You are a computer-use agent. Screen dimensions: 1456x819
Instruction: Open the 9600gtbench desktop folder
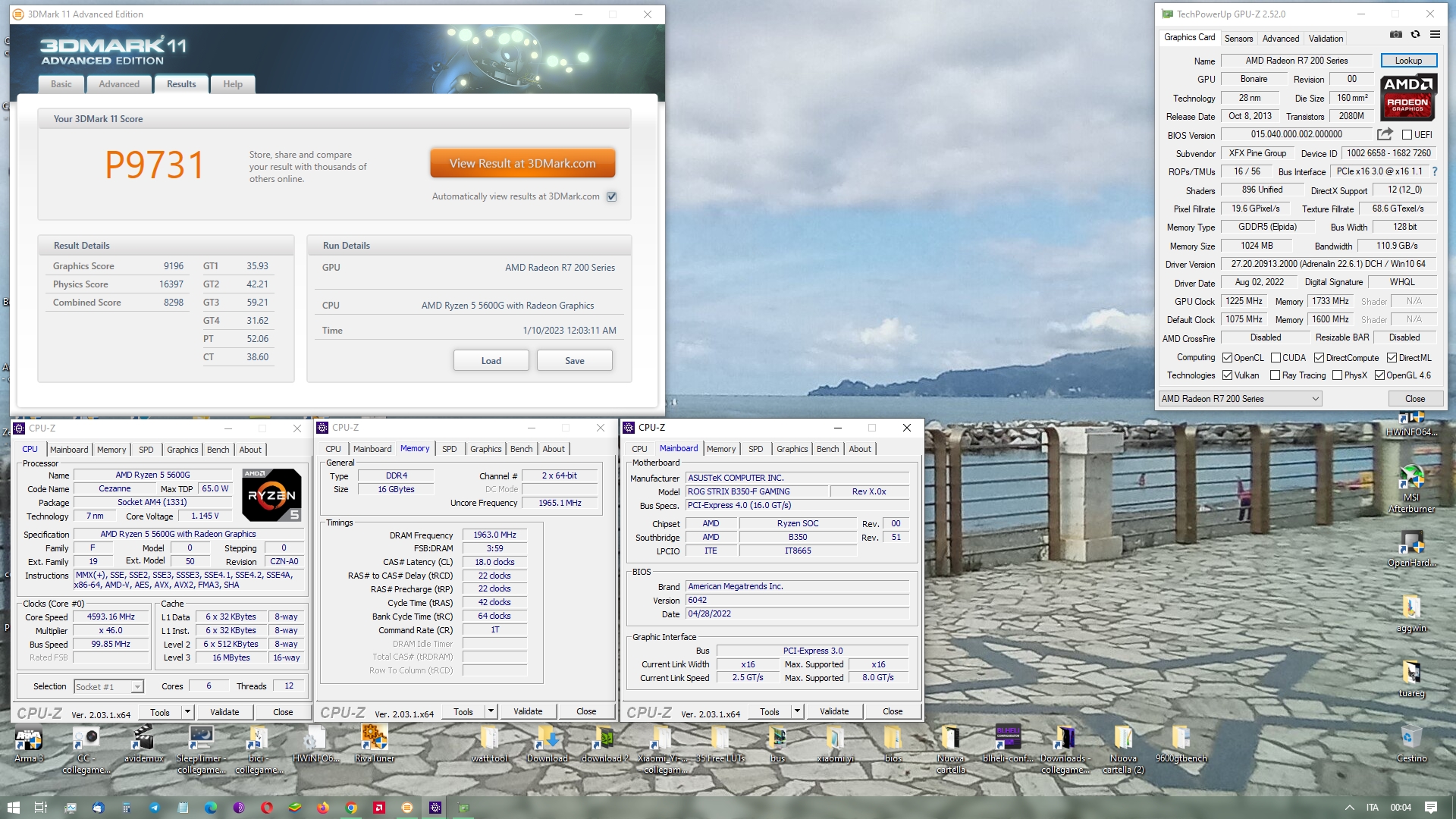click(x=1181, y=745)
